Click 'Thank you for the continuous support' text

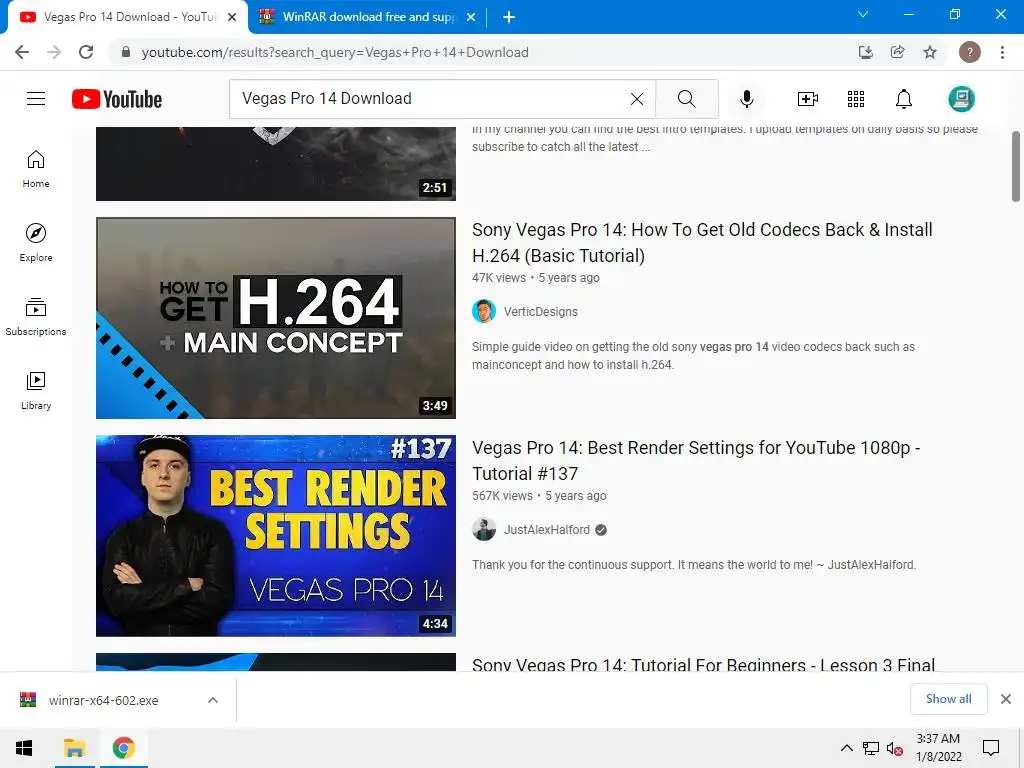694,565
